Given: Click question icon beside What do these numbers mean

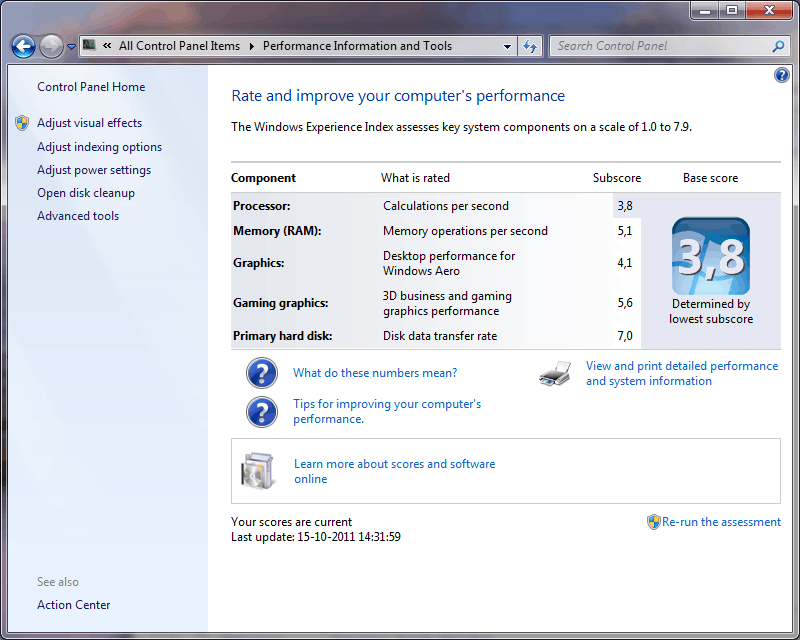Looking at the screenshot, I should click(262, 373).
